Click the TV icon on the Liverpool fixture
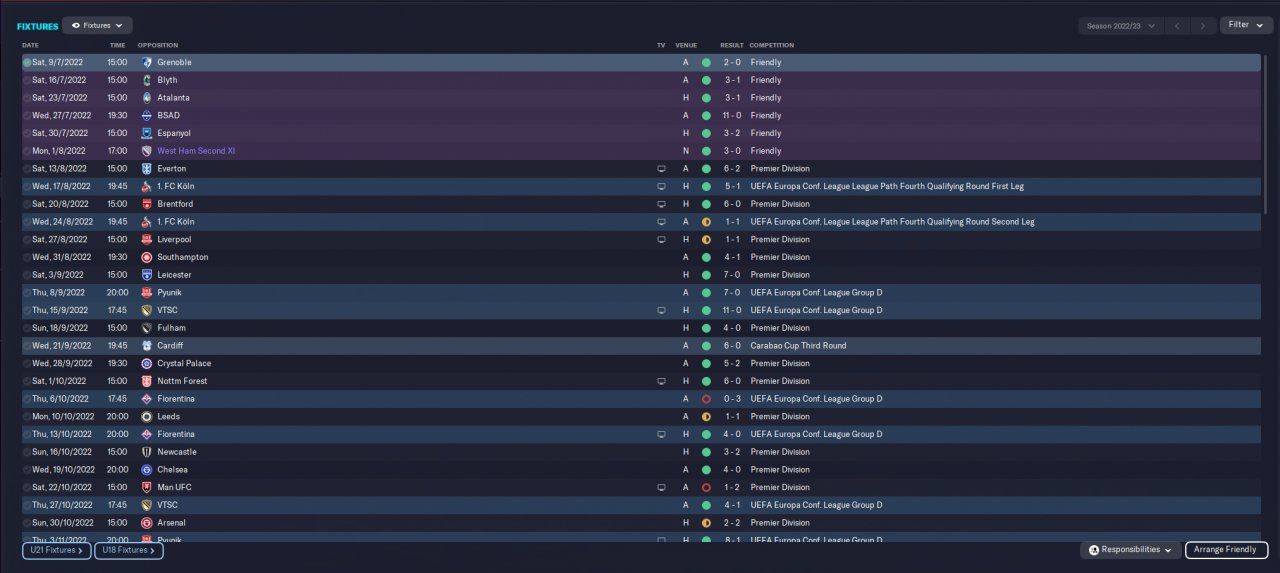 [x=660, y=240]
